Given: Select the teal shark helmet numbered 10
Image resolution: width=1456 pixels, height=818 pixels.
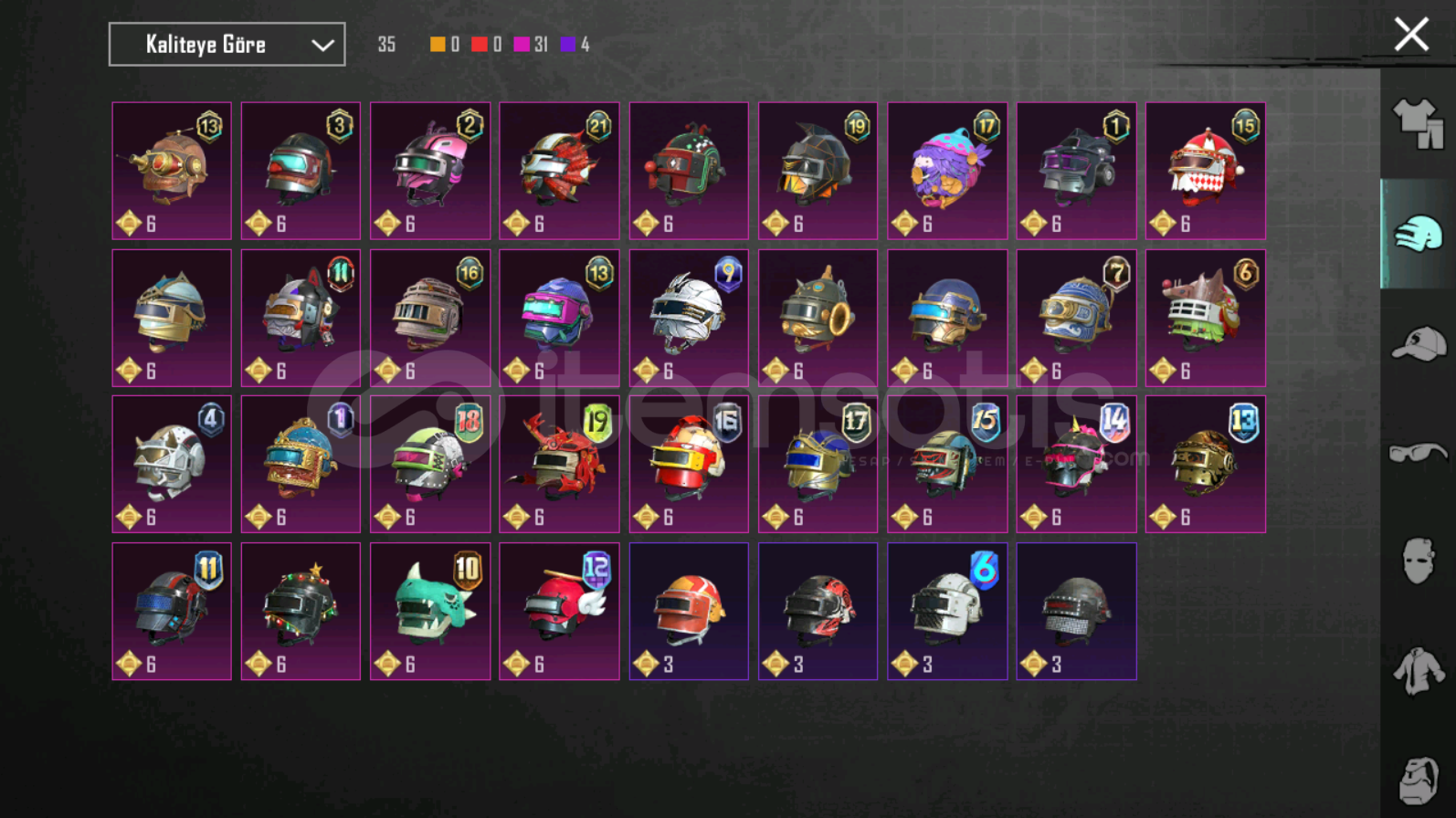Looking at the screenshot, I should point(430,612).
